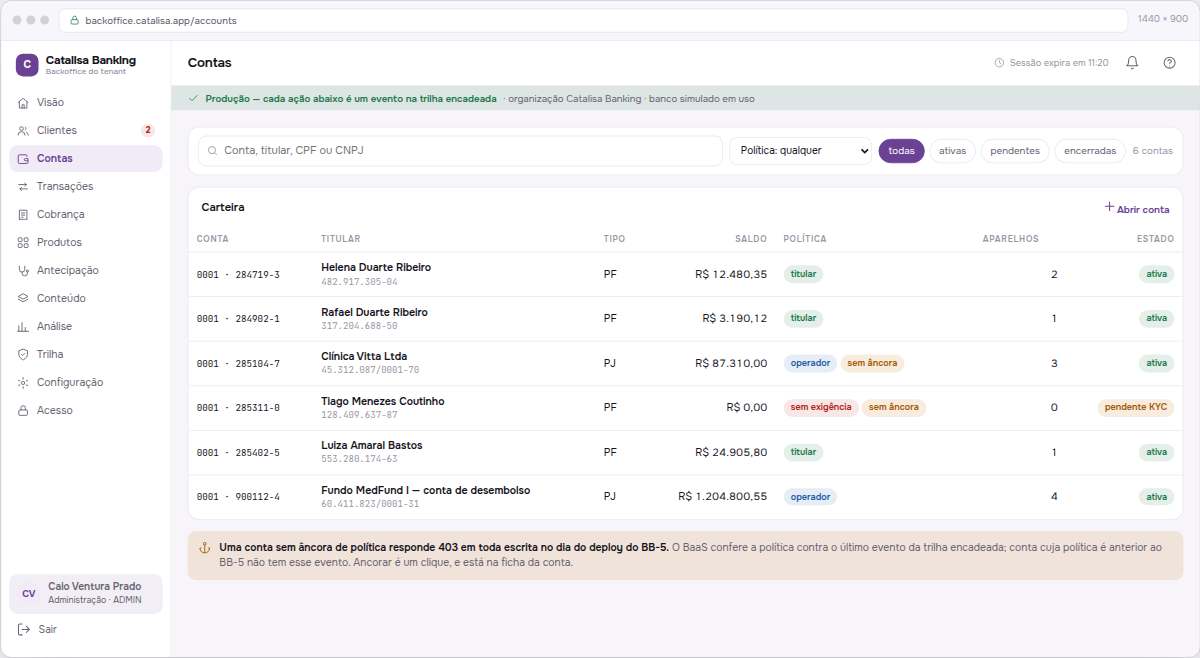
Task: Open Clientes with the 2 badge
Action: point(86,131)
